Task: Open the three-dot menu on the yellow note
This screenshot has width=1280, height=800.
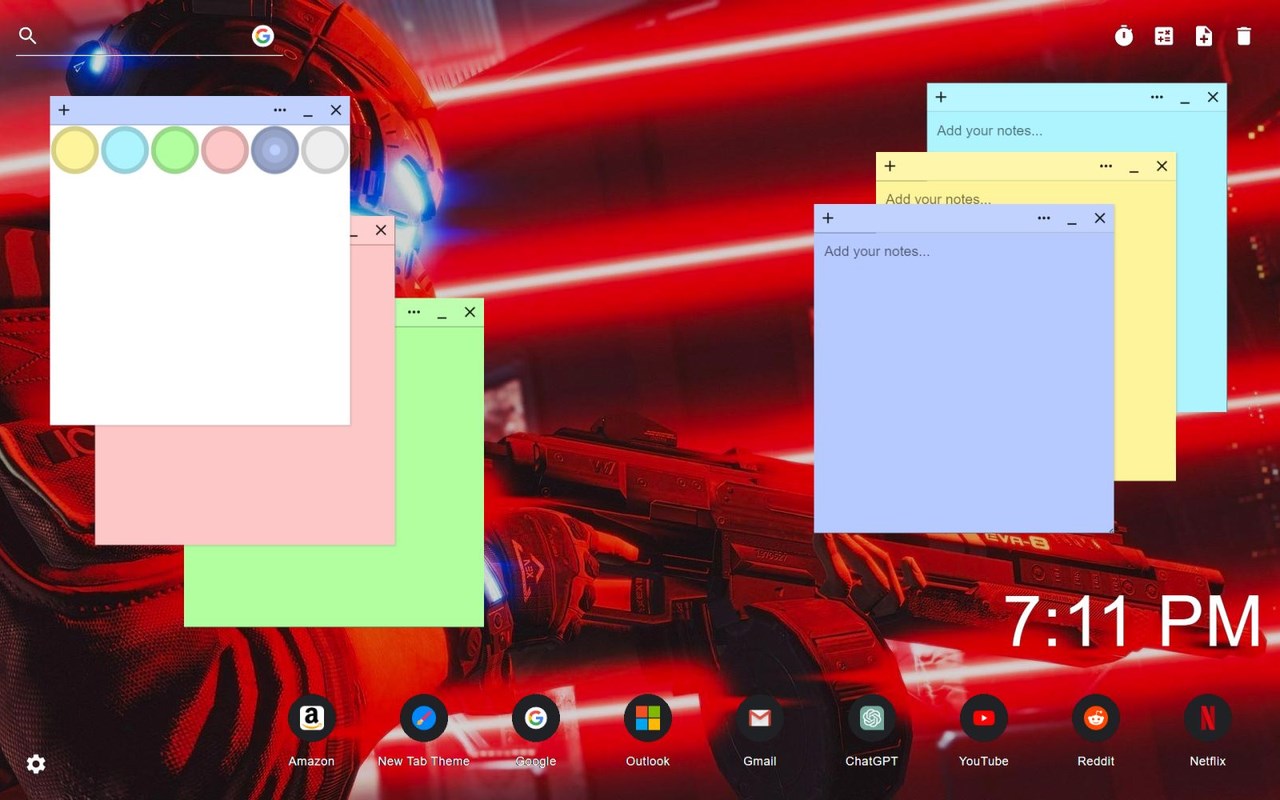Action: [x=1106, y=166]
